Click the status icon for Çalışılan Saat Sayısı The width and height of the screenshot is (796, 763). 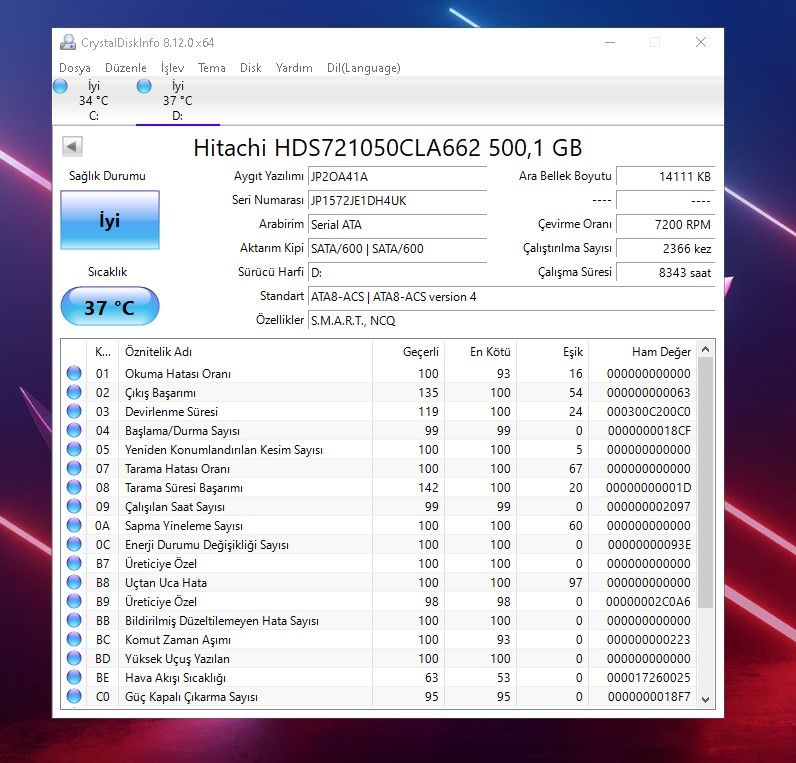click(x=74, y=506)
